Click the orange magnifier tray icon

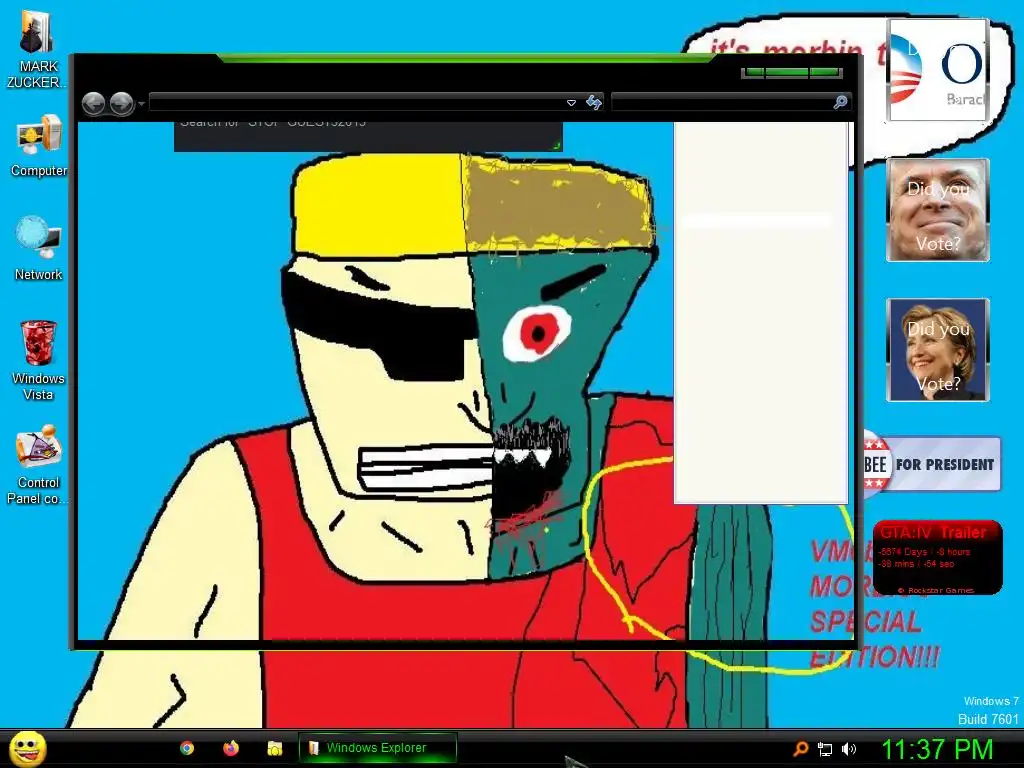[801, 748]
